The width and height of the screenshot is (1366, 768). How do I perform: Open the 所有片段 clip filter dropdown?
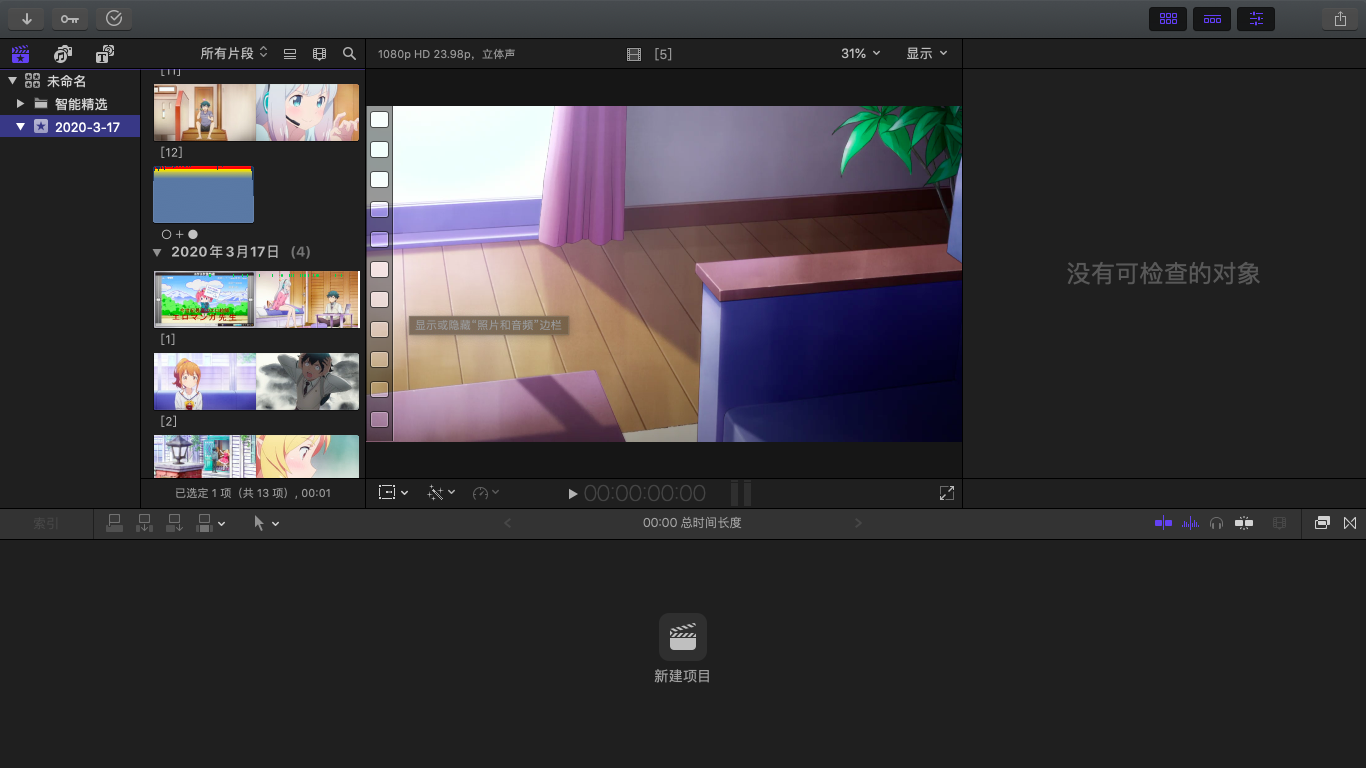click(234, 53)
